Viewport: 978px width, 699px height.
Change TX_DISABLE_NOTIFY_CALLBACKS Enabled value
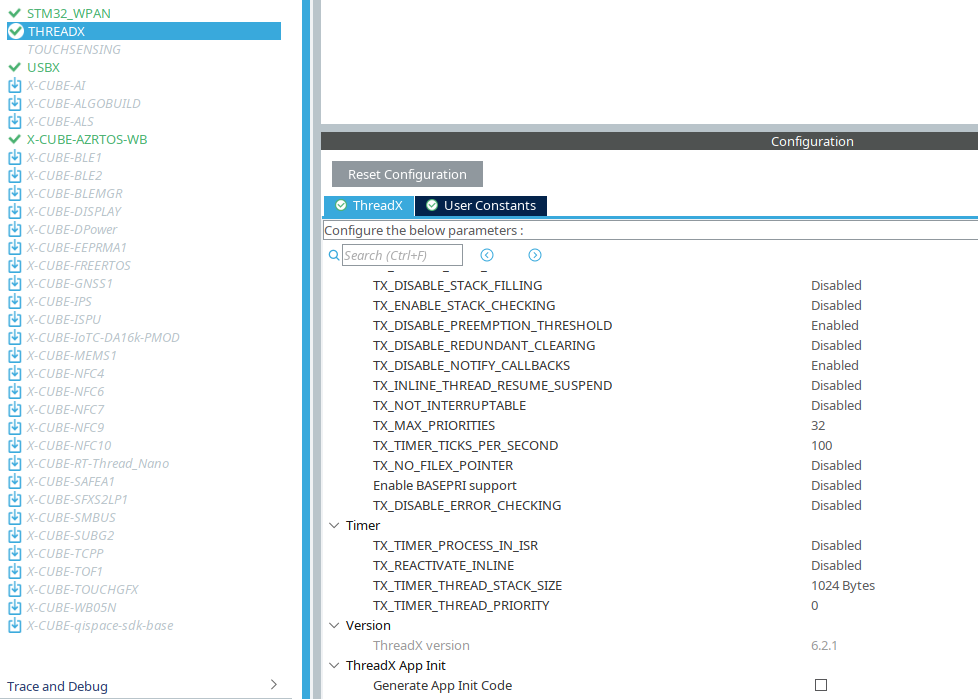pyautogui.click(x=835, y=365)
